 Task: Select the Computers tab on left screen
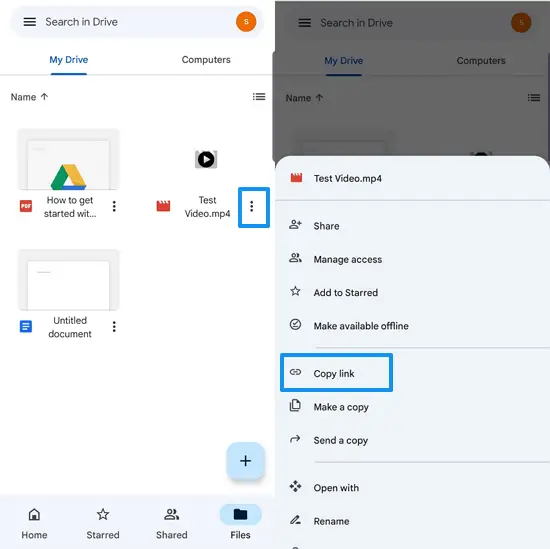(x=206, y=60)
